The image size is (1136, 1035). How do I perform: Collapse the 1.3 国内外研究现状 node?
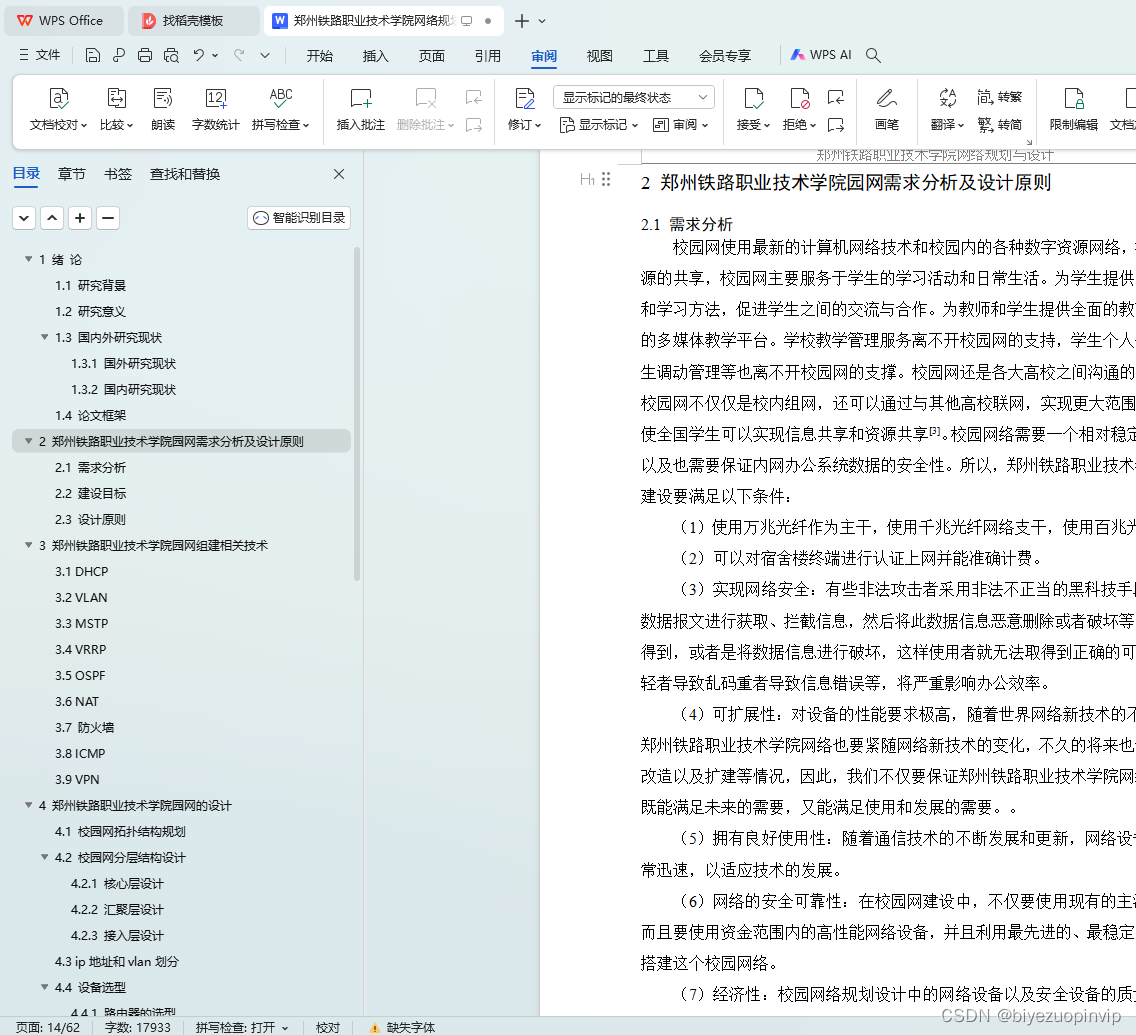(x=44, y=337)
